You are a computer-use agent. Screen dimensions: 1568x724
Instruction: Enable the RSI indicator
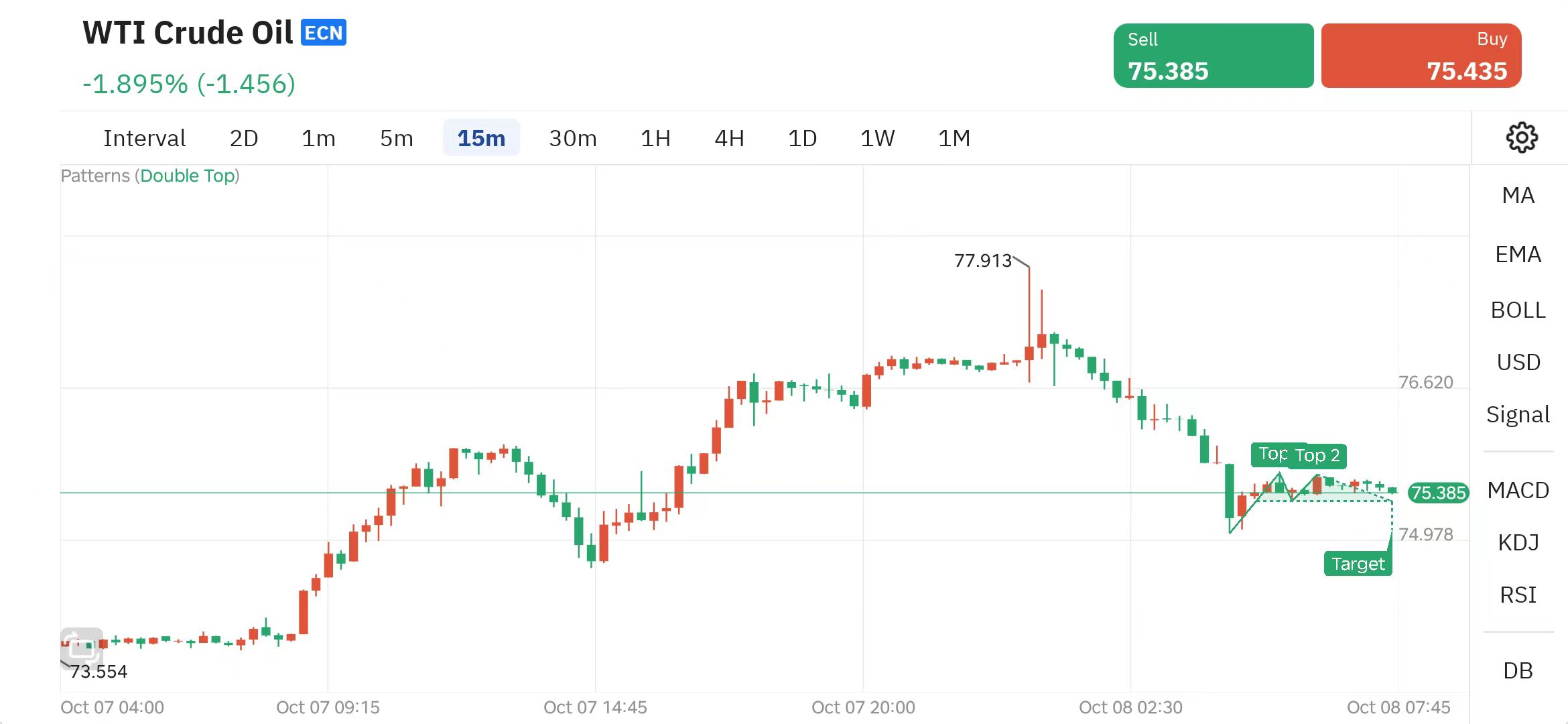[x=1518, y=595]
